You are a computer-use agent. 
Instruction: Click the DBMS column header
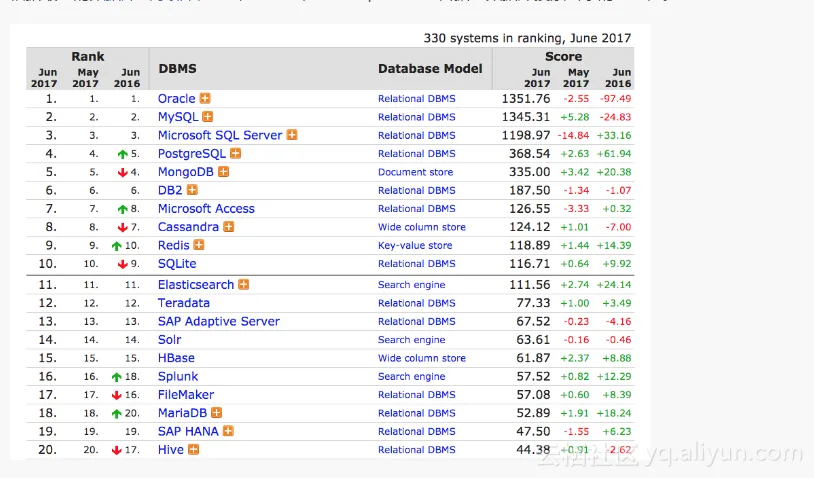tap(178, 69)
